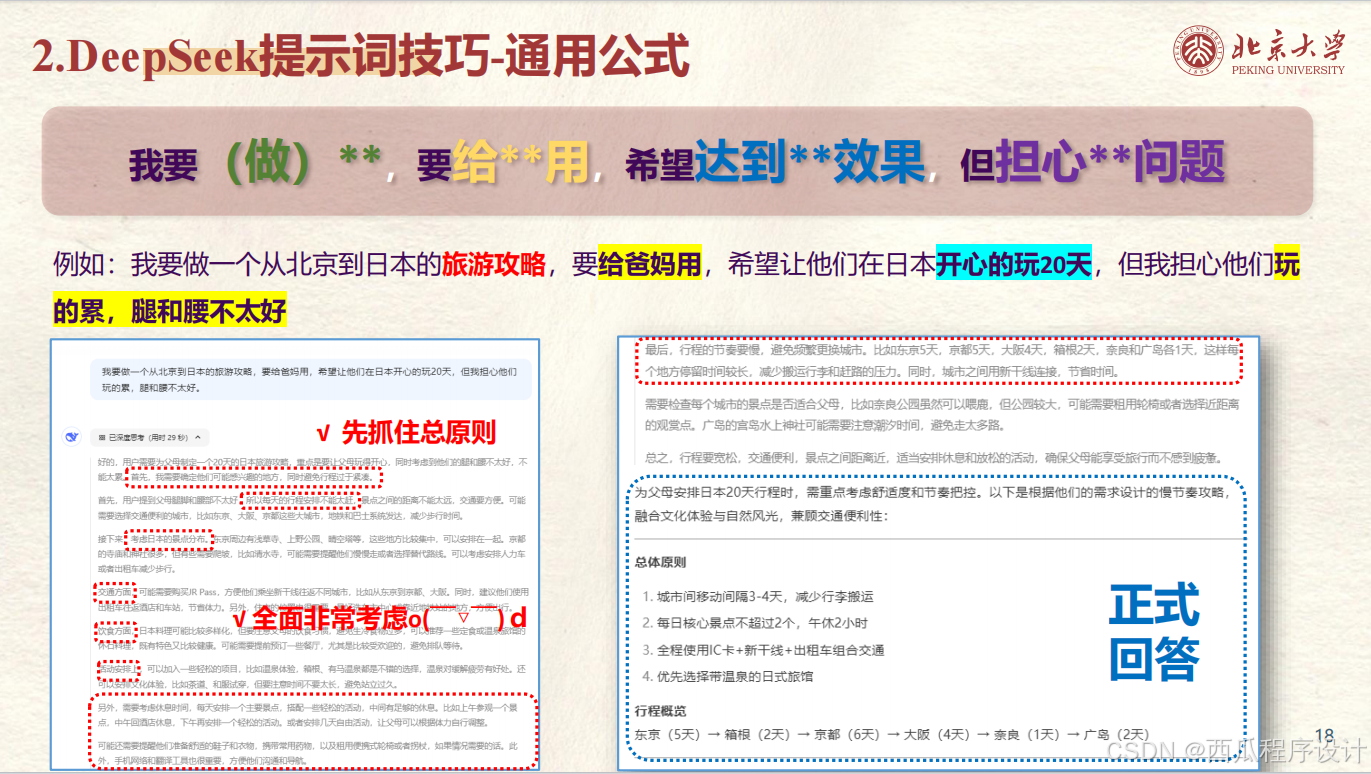Click the 已深度思考（用时 29 秒）pill
Screen dimensions: 1371x774
click(149, 437)
